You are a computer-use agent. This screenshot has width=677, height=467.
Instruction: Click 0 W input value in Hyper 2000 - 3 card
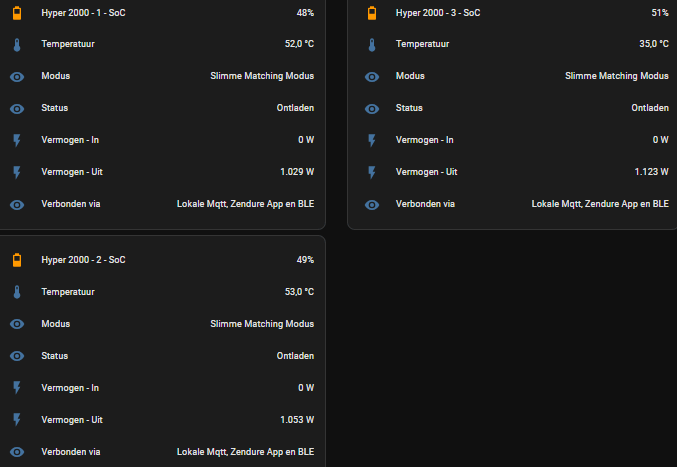coord(661,140)
